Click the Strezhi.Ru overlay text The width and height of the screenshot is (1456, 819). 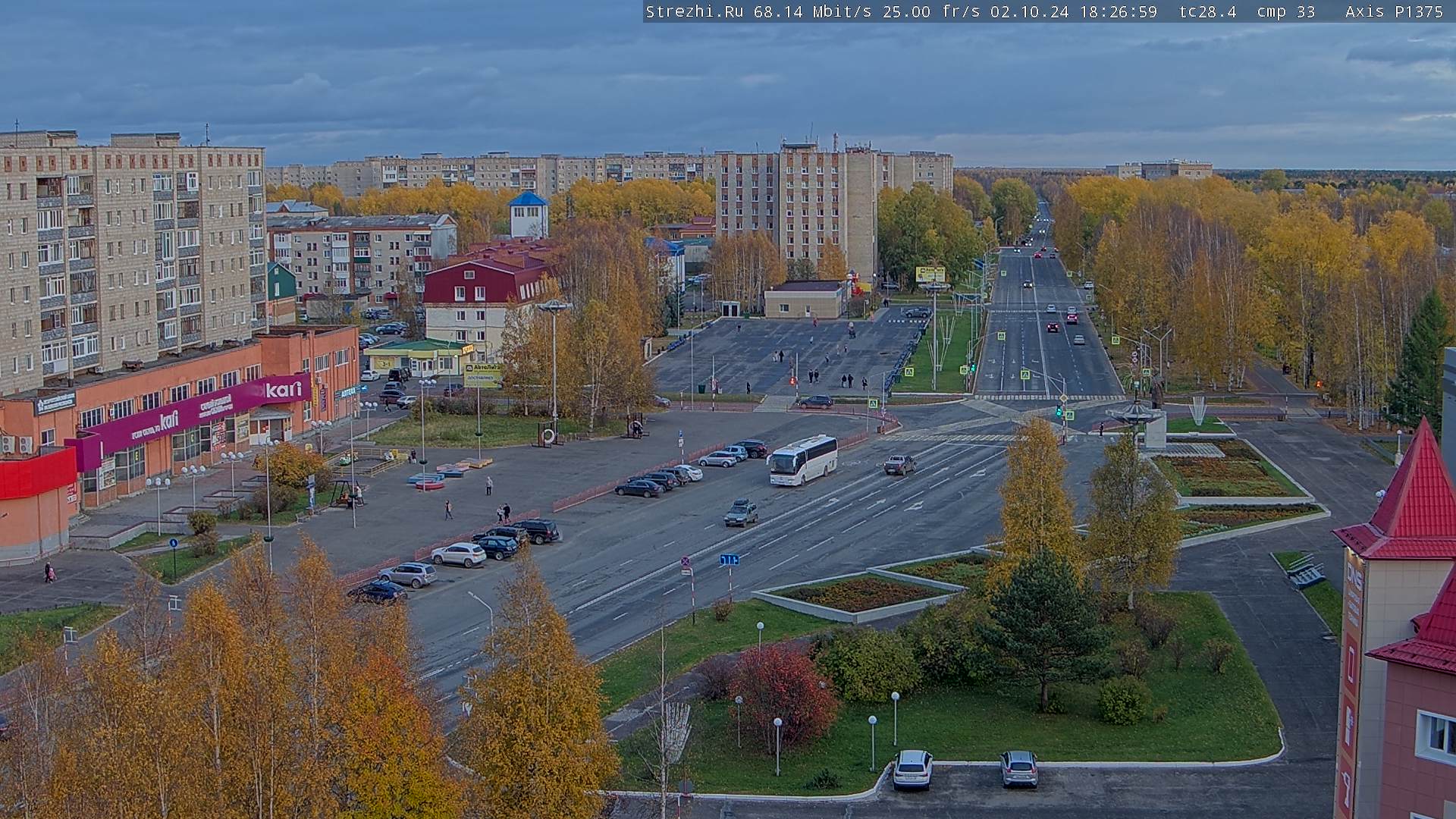click(x=694, y=11)
